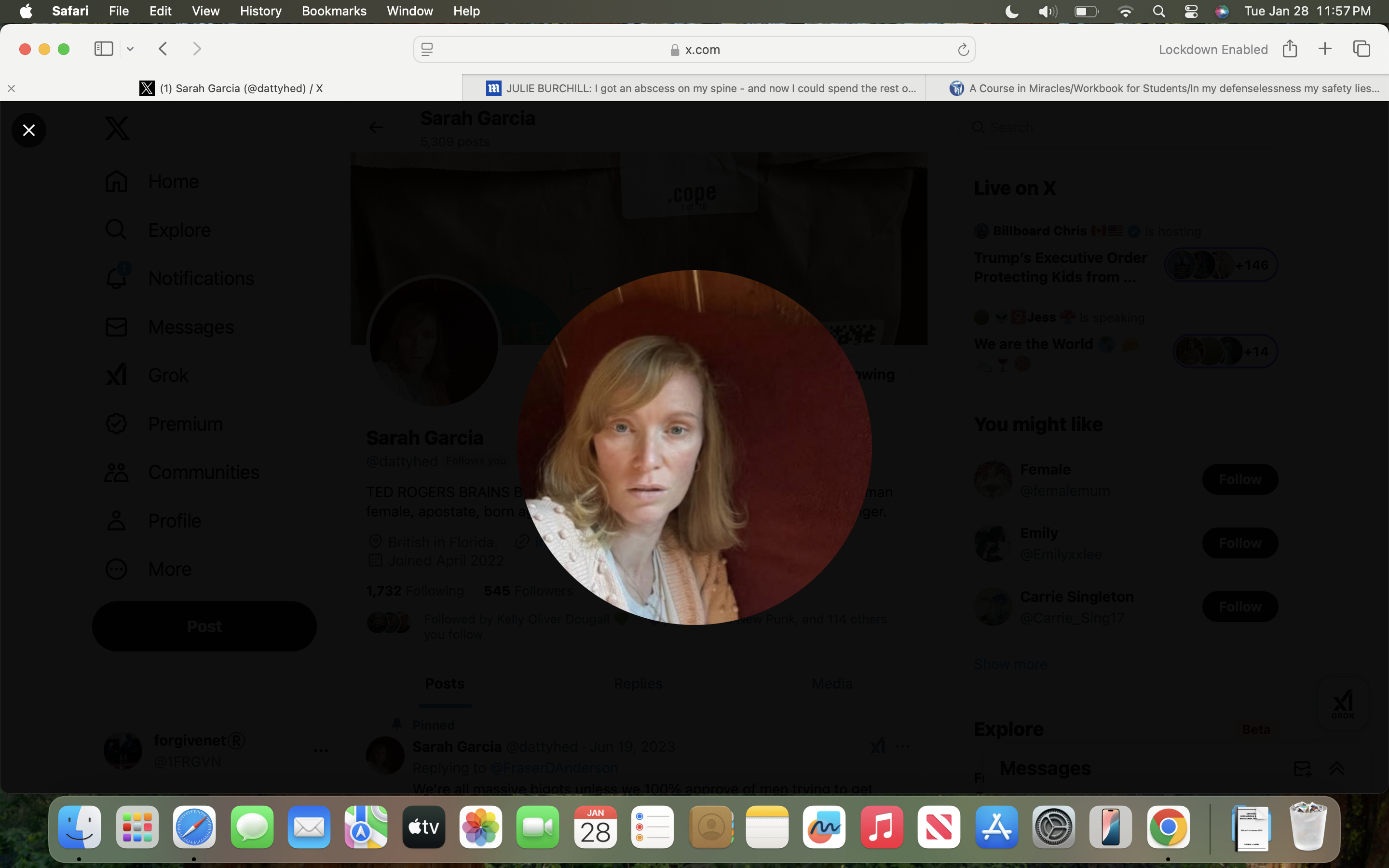Image resolution: width=1389 pixels, height=868 pixels.
Task: Open the Trash in the Dock
Action: click(x=1308, y=827)
